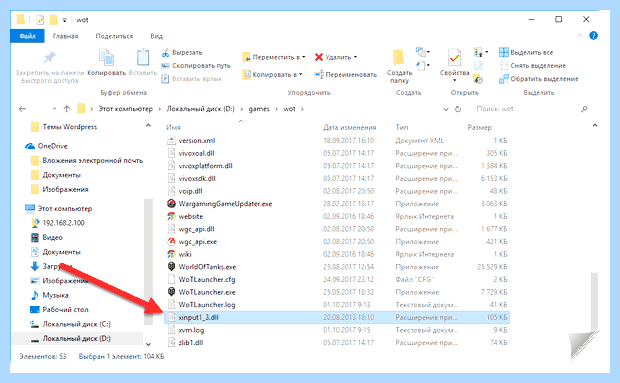620x383 pixels.
Task: Click the Копировать (Copy) ribbon icon
Action: coord(106,58)
